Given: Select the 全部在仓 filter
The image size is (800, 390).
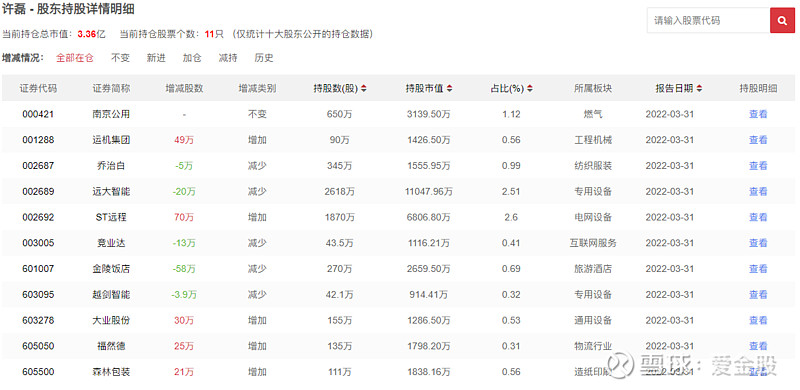Looking at the screenshot, I should pos(75,58).
